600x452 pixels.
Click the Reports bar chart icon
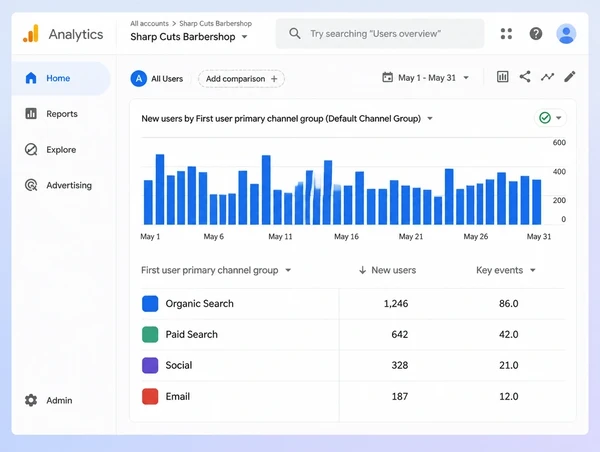point(31,114)
